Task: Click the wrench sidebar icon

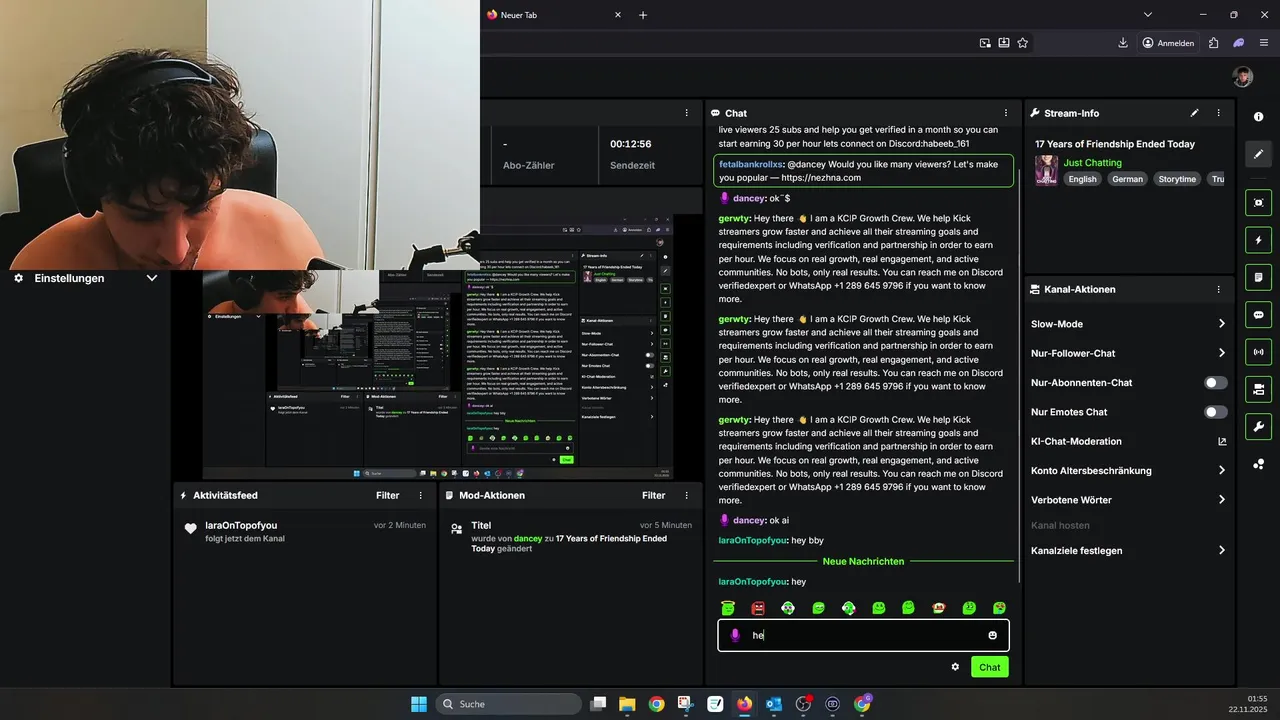Action: (x=1258, y=426)
